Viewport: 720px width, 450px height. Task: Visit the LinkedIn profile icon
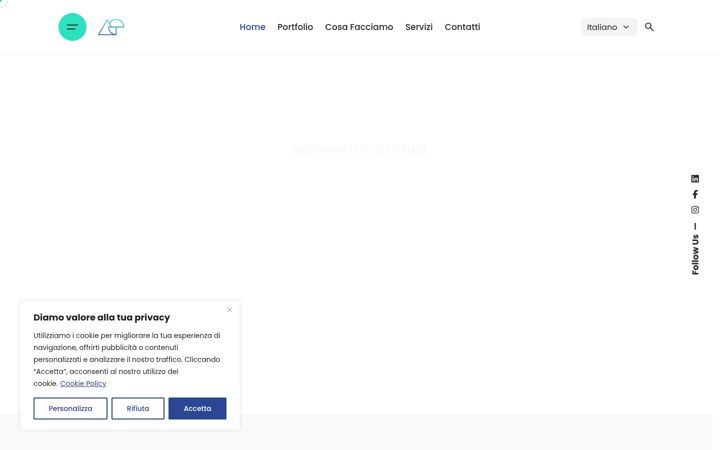tap(695, 179)
